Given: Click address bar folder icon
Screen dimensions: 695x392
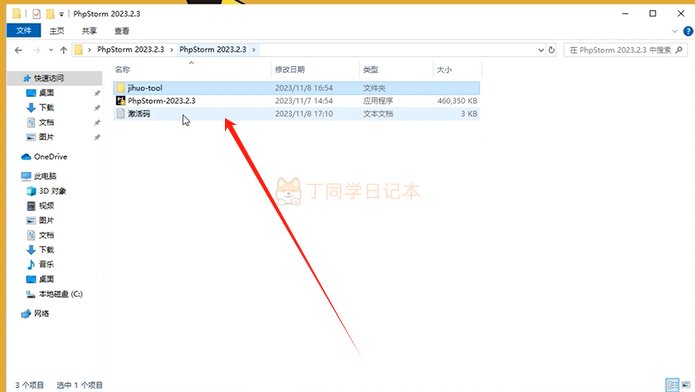Looking at the screenshot, I should tap(78, 50).
